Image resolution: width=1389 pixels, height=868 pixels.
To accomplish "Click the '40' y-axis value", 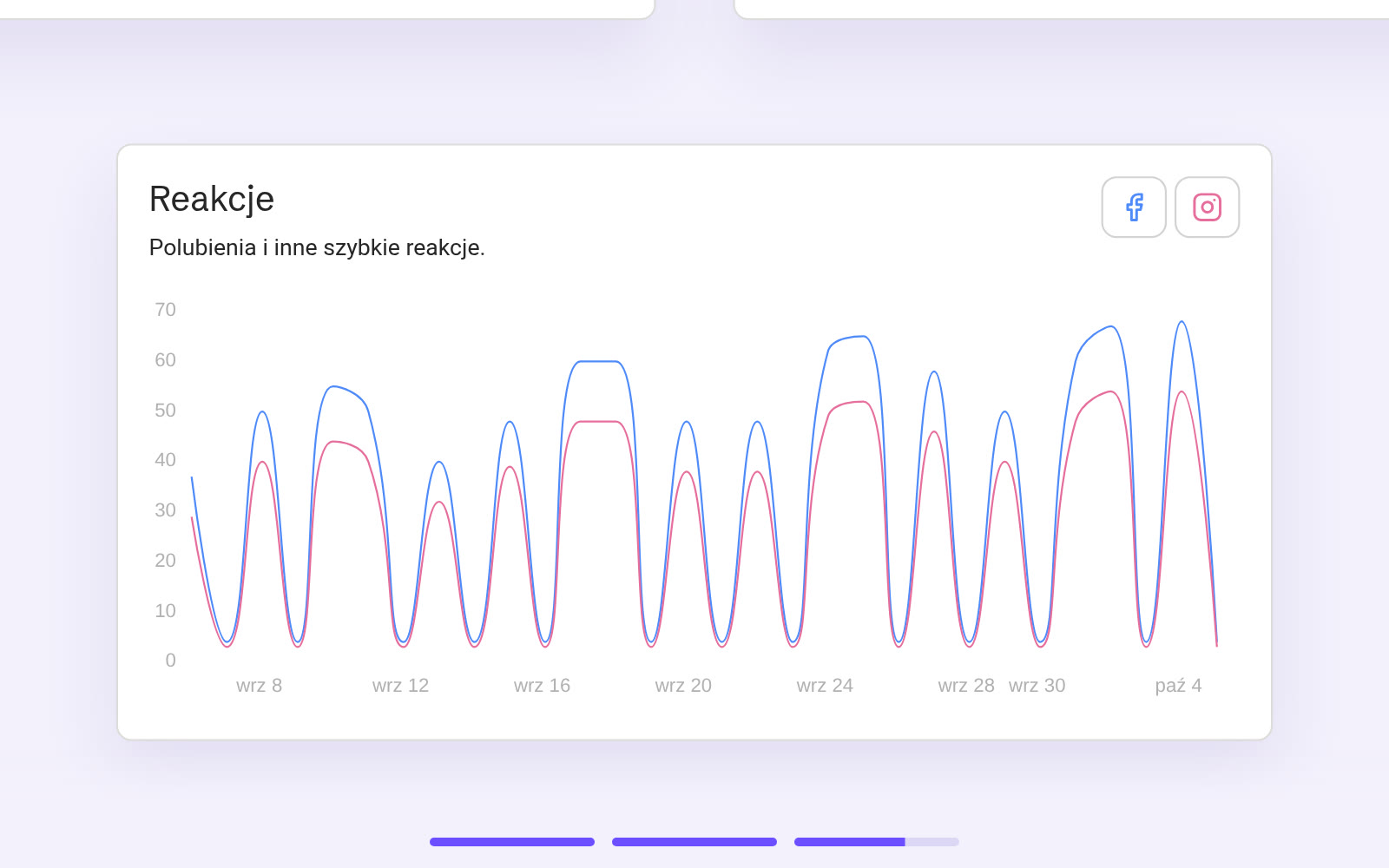I will tap(166, 460).
